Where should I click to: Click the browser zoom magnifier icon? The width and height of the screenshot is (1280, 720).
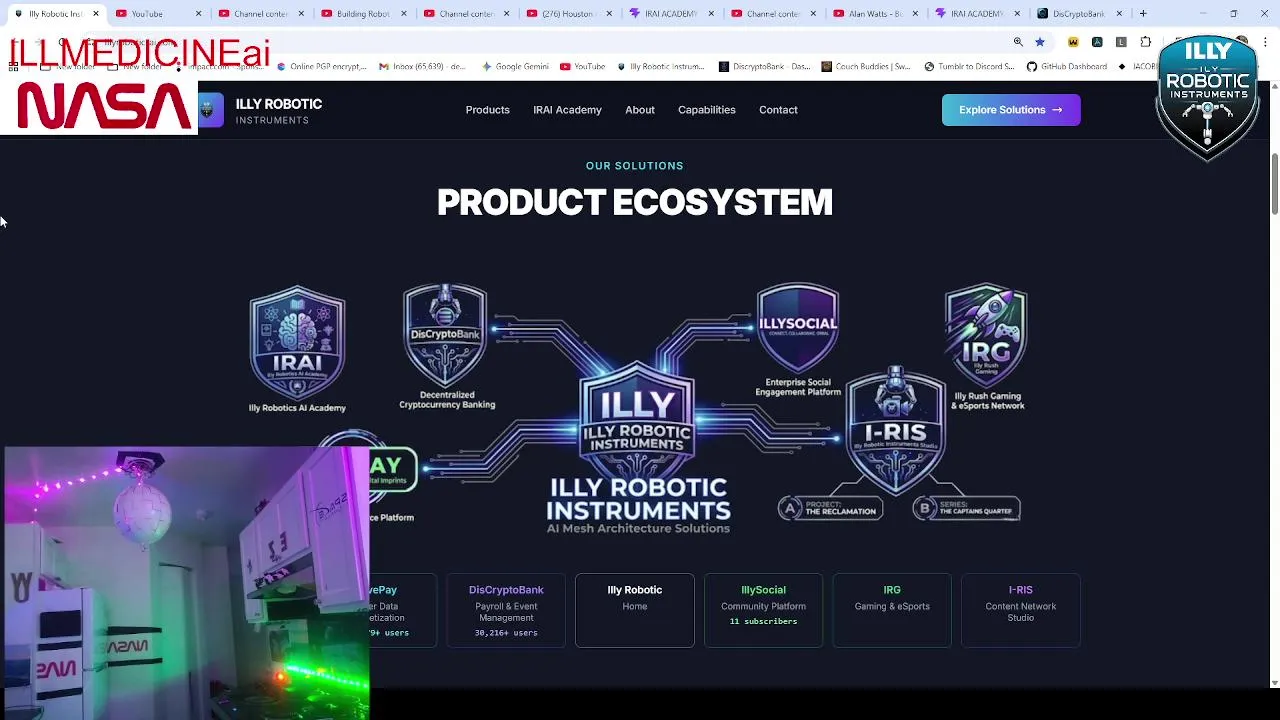click(x=1018, y=42)
